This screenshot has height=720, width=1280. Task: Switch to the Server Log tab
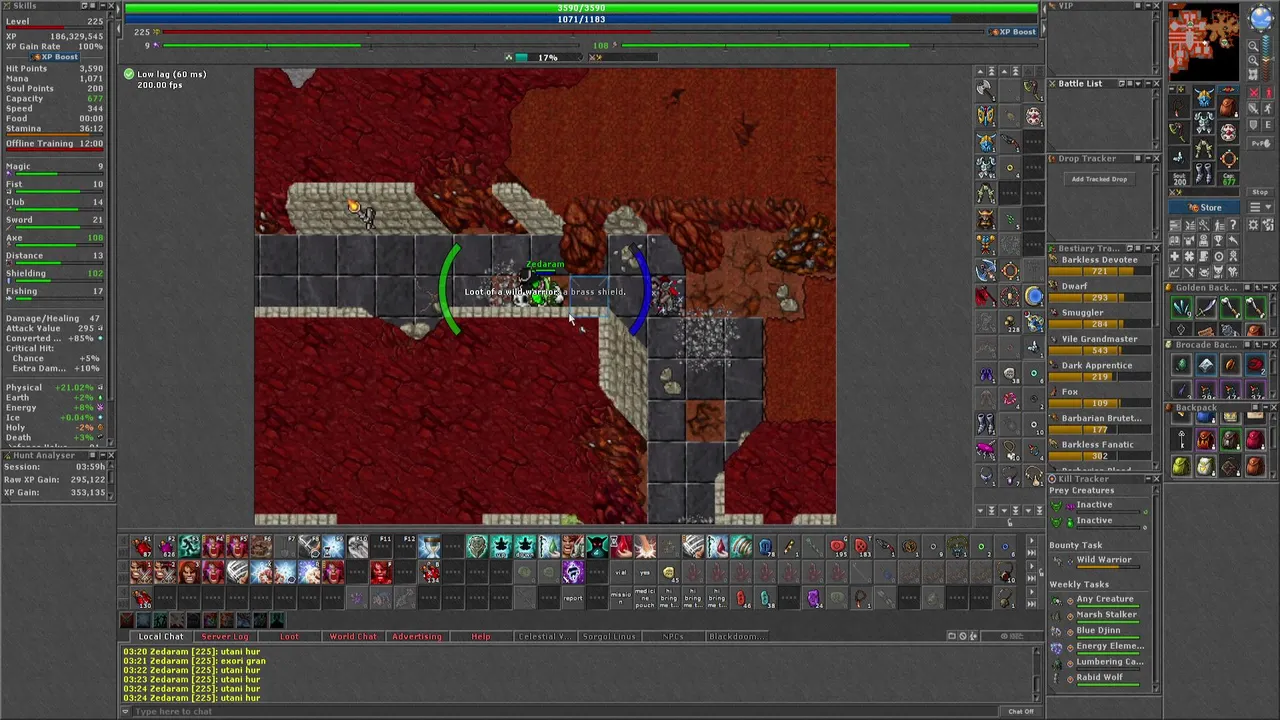(225, 636)
